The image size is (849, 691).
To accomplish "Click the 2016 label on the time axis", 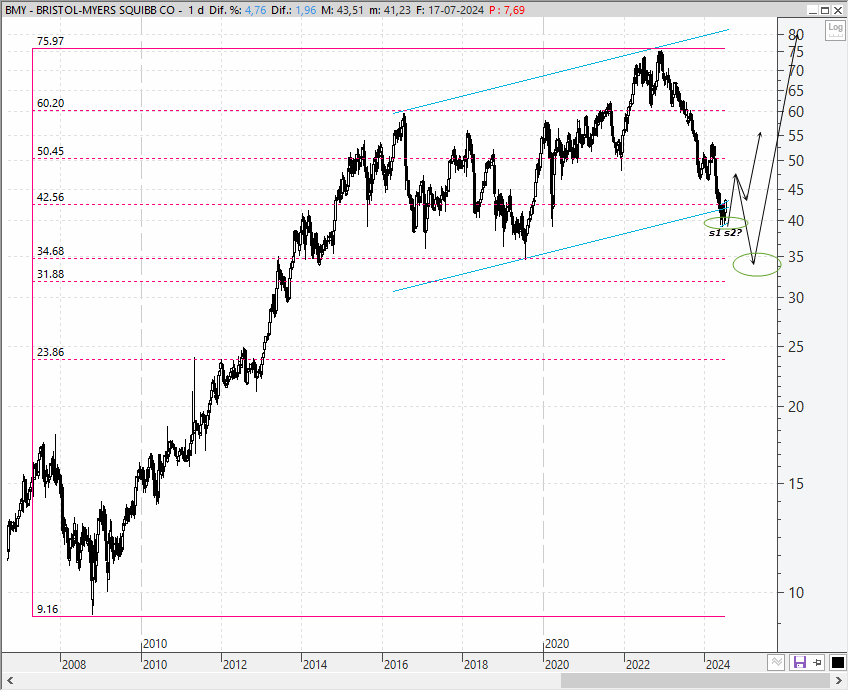I will pos(396,664).
